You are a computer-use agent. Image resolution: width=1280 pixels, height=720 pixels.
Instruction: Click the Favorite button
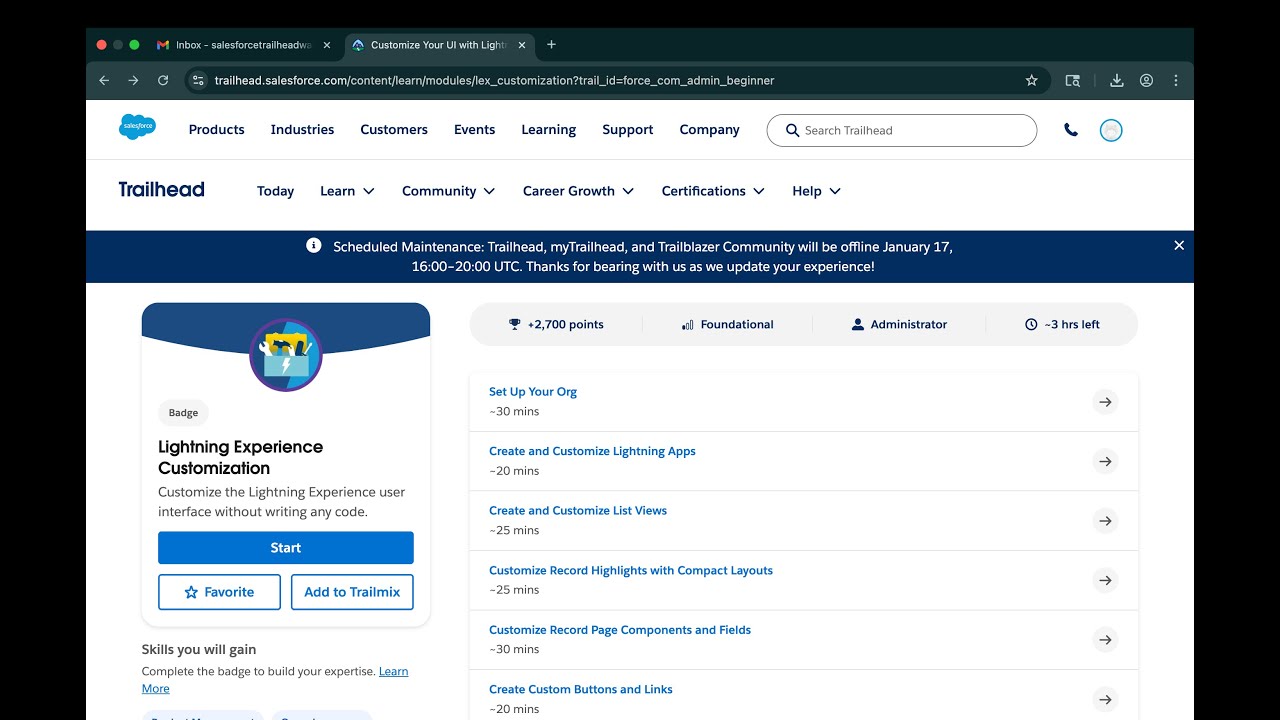click(x=219, y=592)
